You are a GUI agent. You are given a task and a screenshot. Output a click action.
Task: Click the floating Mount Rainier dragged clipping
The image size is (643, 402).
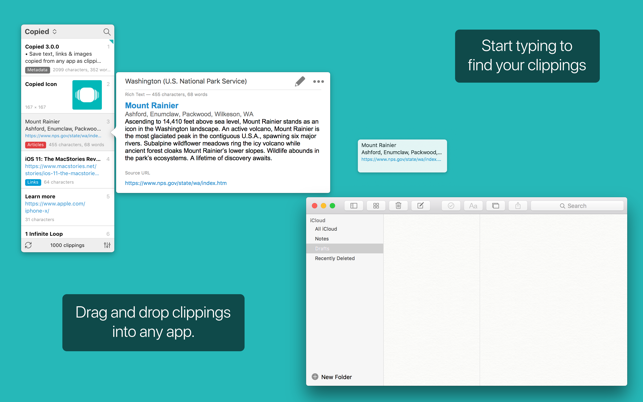402,156
